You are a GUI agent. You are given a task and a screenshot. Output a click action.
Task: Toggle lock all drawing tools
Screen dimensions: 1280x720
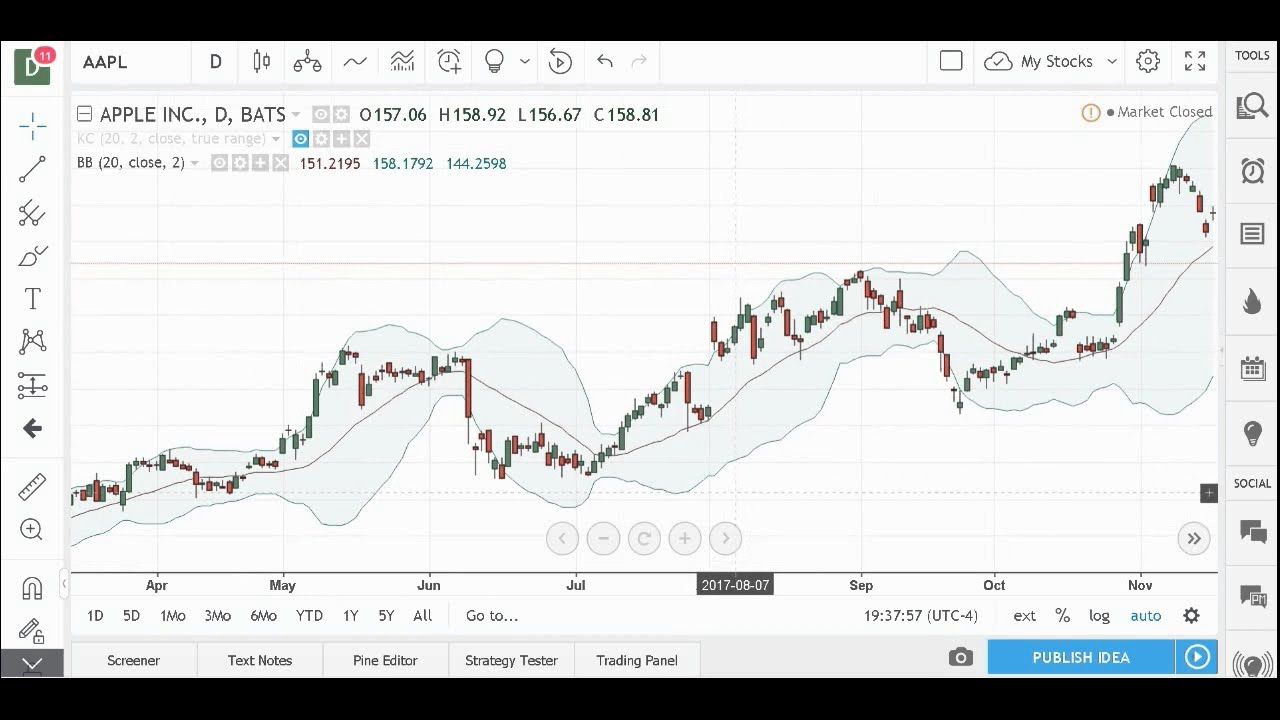(x=32, y=631)
